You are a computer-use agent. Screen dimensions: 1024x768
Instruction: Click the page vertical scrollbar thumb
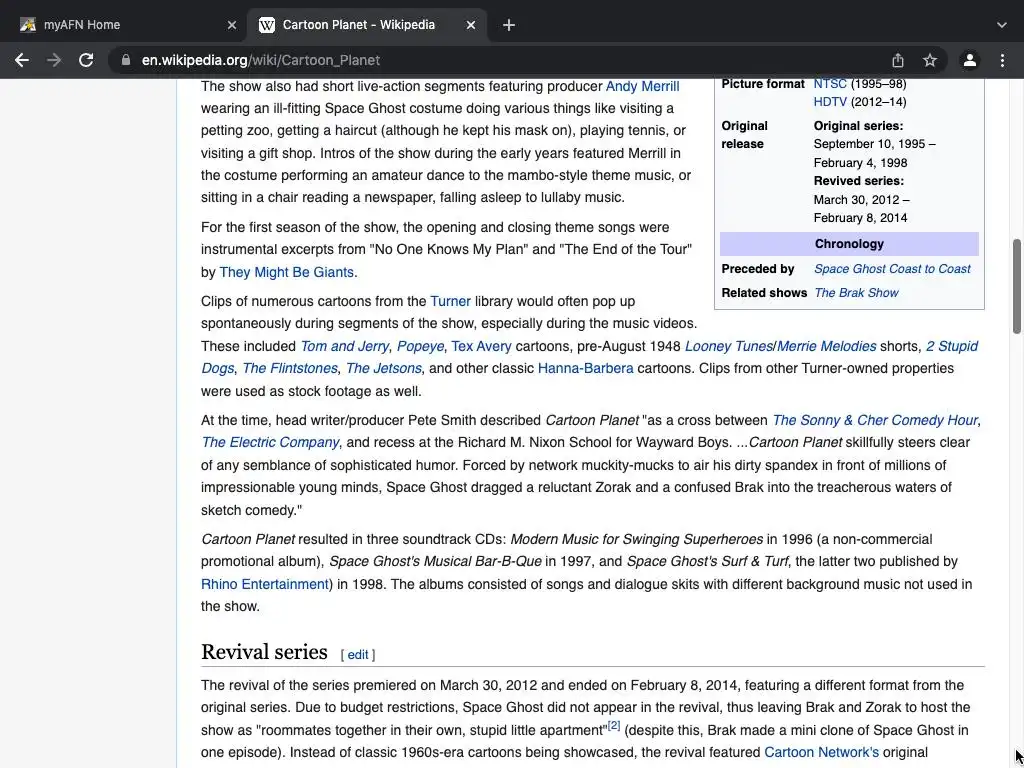point(1016,286)
